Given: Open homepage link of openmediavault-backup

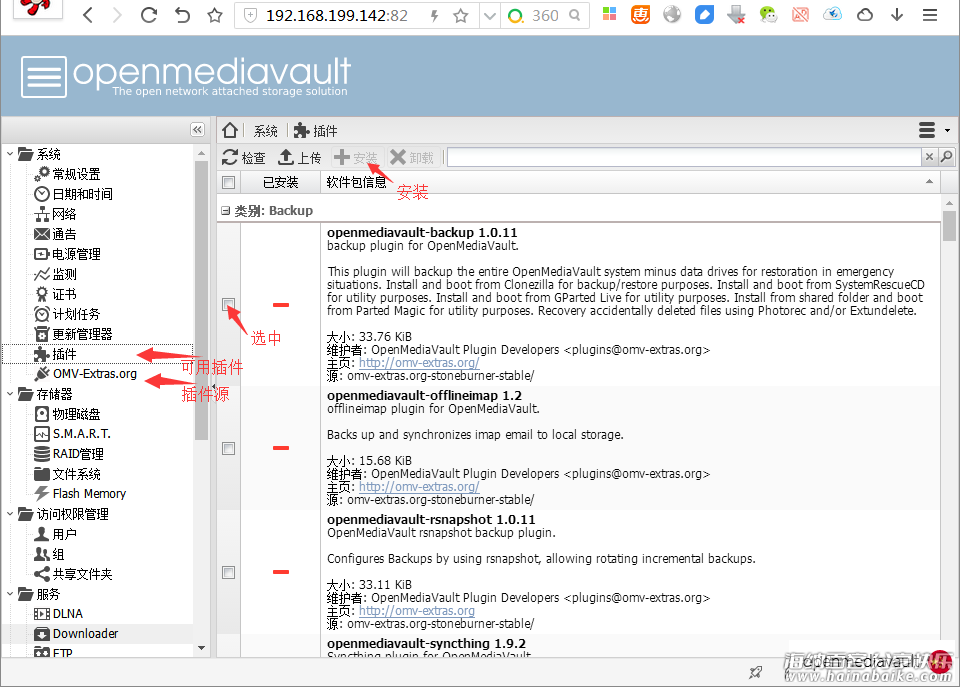Looking at the screenshot, I should [419, 363].
